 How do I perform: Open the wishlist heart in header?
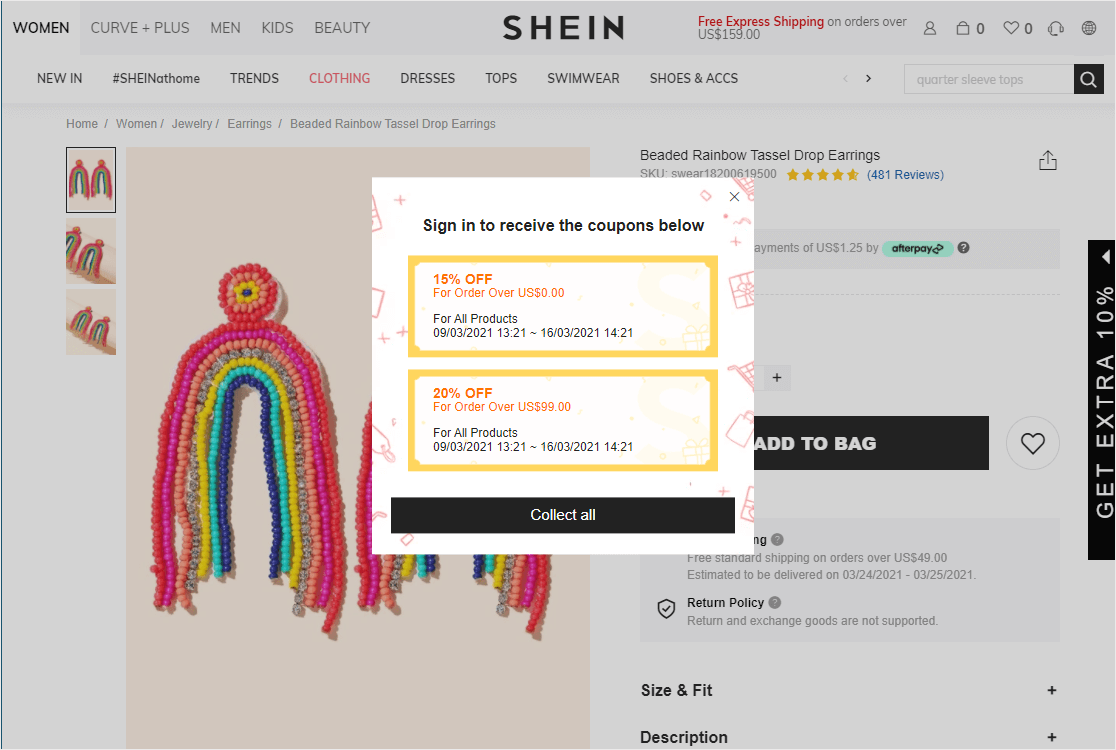tap(1011, 28)
